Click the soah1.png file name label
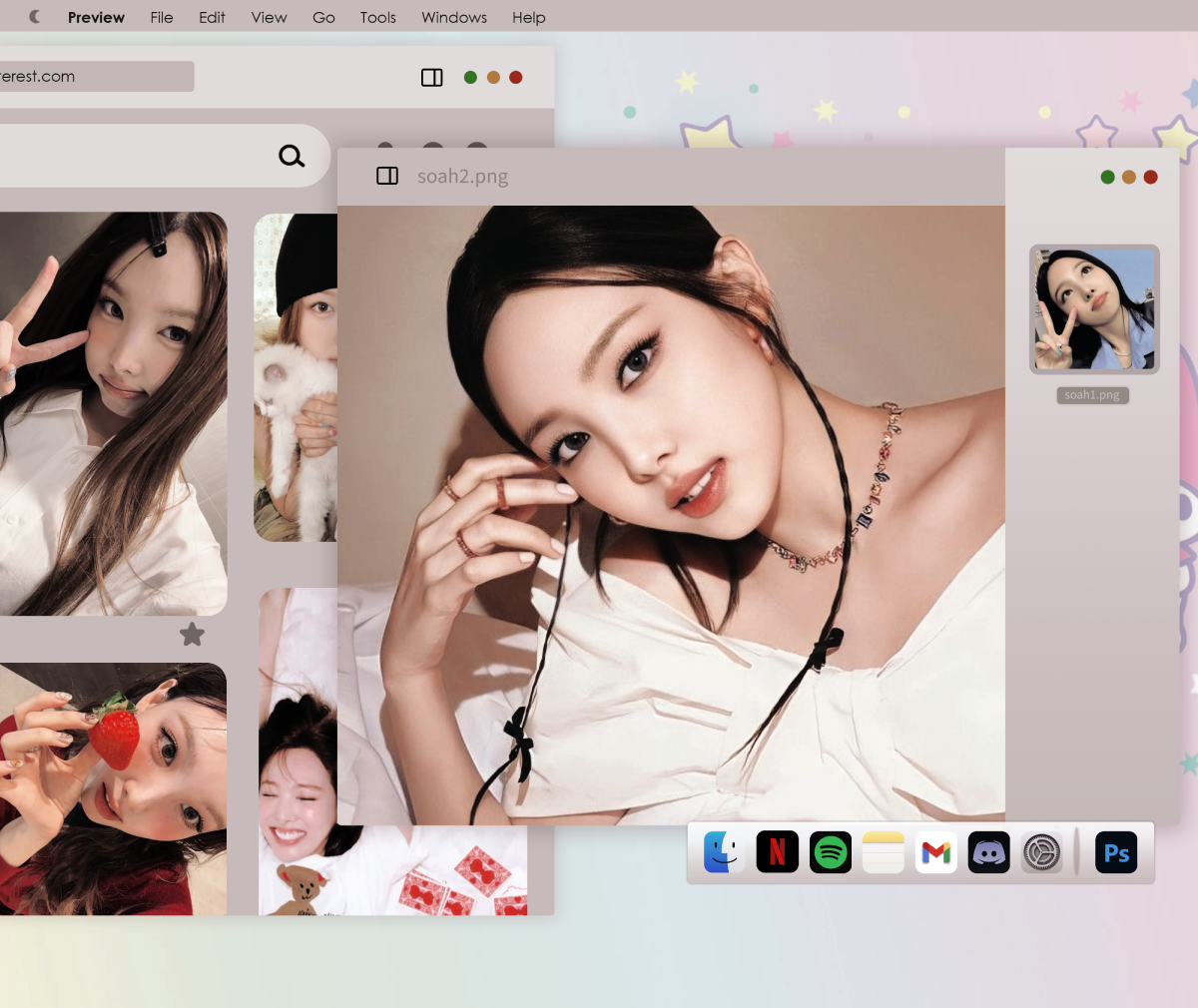The width and height of the screenshot is (1198, 1008). pos(1092,395)
